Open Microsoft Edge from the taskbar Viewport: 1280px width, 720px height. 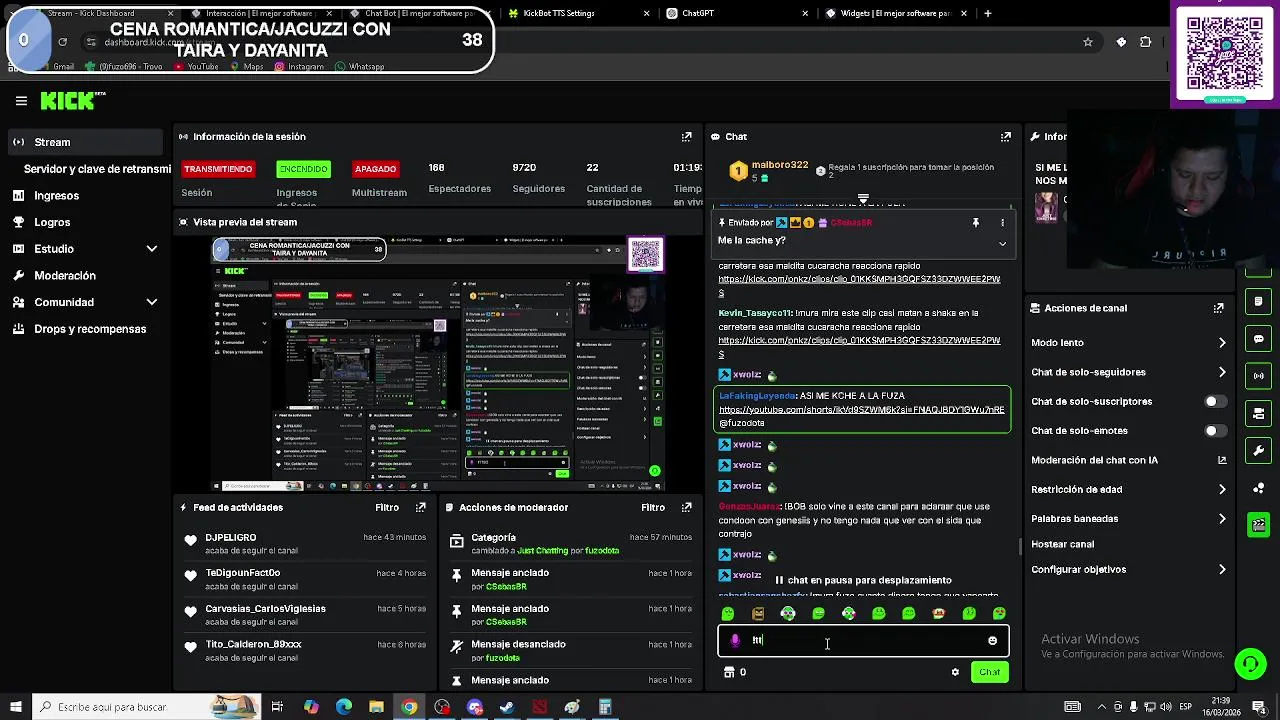[x=343, y=707]
